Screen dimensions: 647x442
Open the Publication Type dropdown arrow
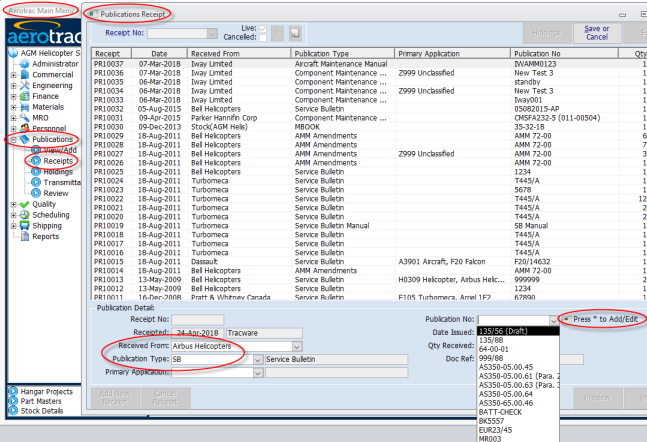click(259, 359)
